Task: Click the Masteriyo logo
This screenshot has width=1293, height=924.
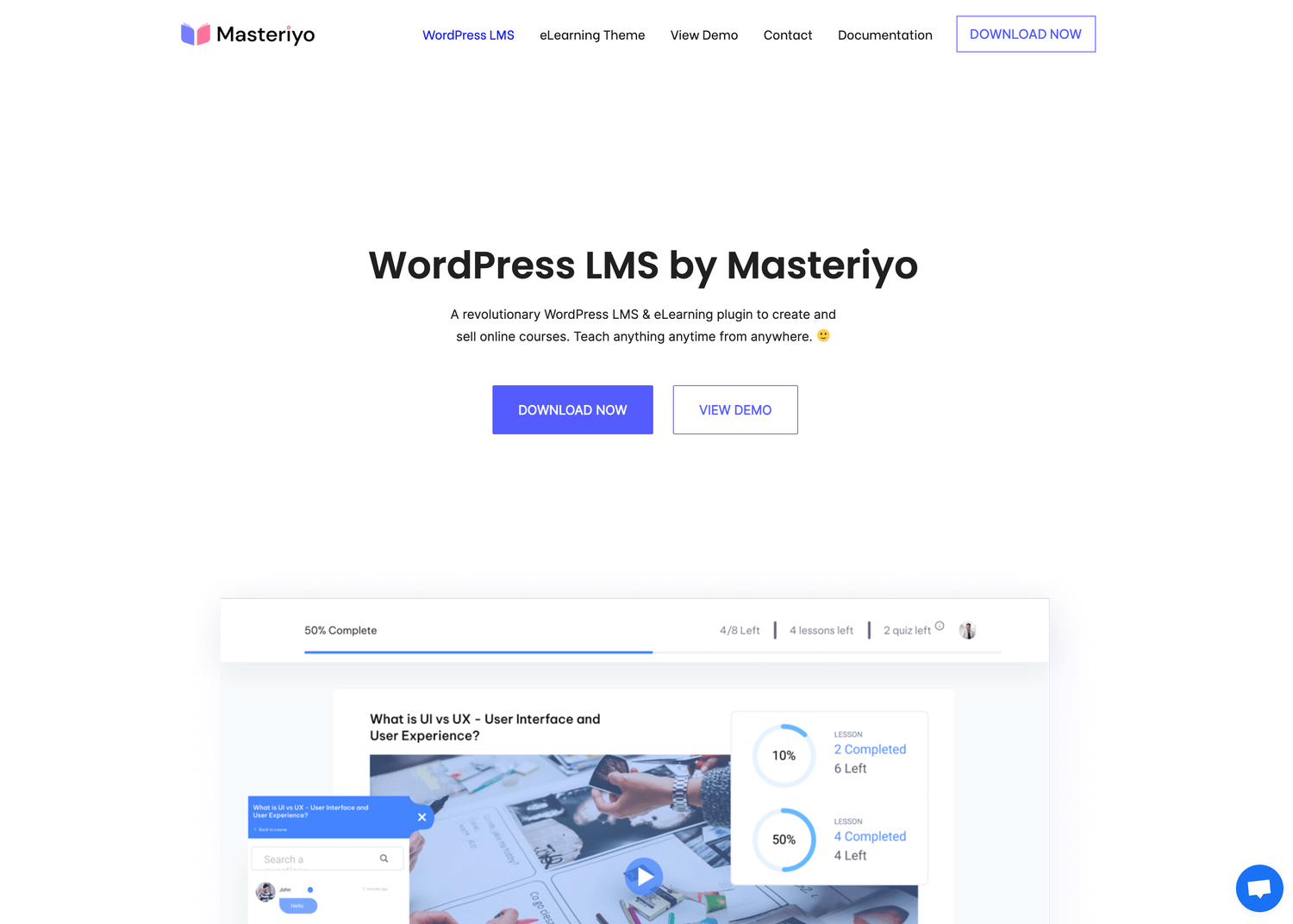Action: point(248,34)
